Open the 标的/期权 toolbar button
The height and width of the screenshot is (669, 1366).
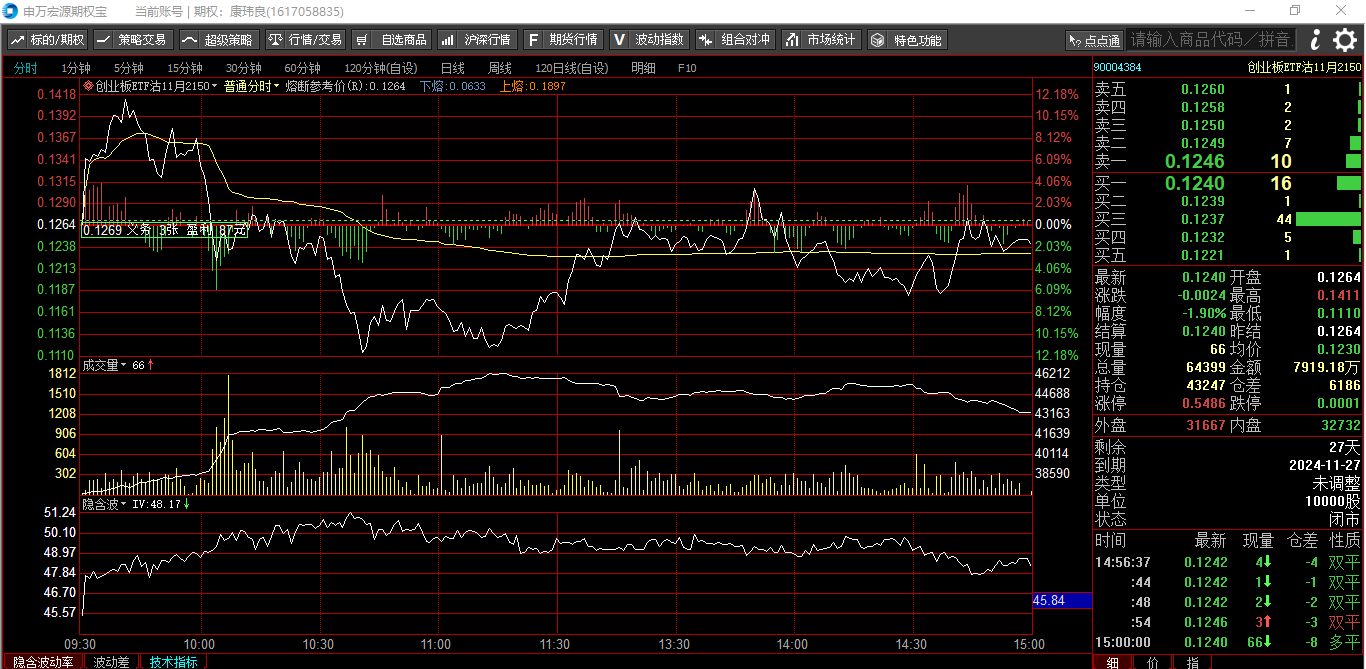pyautogui.click(x=48, y=40)
